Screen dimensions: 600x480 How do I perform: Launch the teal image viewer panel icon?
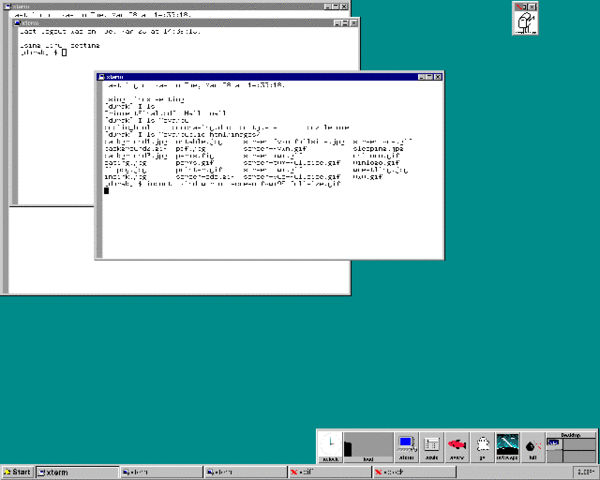click(507, 446)
